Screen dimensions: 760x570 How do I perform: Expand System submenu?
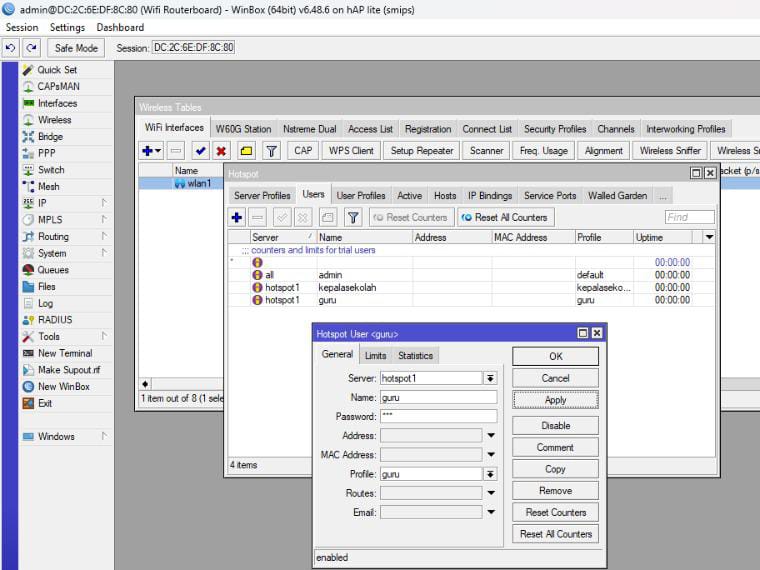tap(104, 253)
